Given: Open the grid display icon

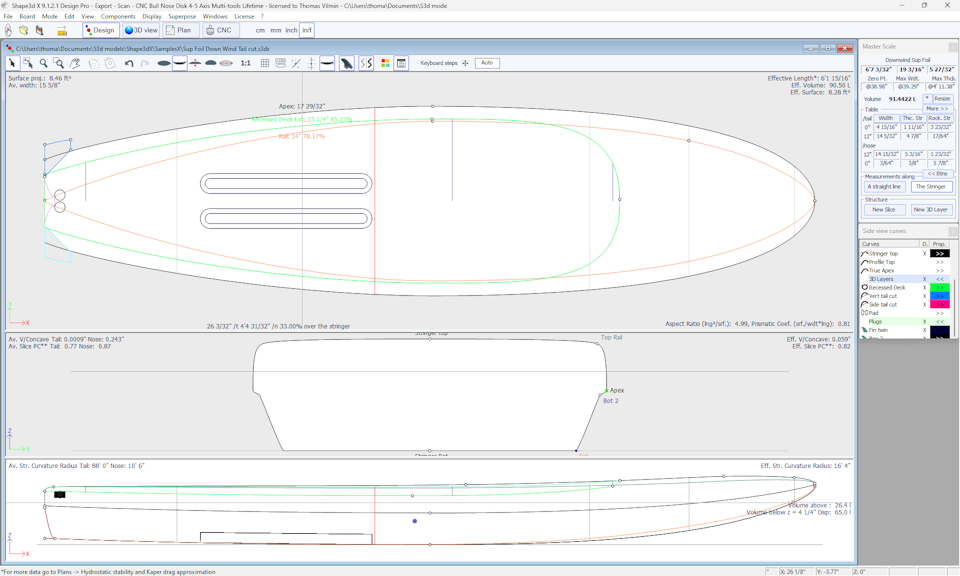Looking at the screenshot, I should point(265,63).
